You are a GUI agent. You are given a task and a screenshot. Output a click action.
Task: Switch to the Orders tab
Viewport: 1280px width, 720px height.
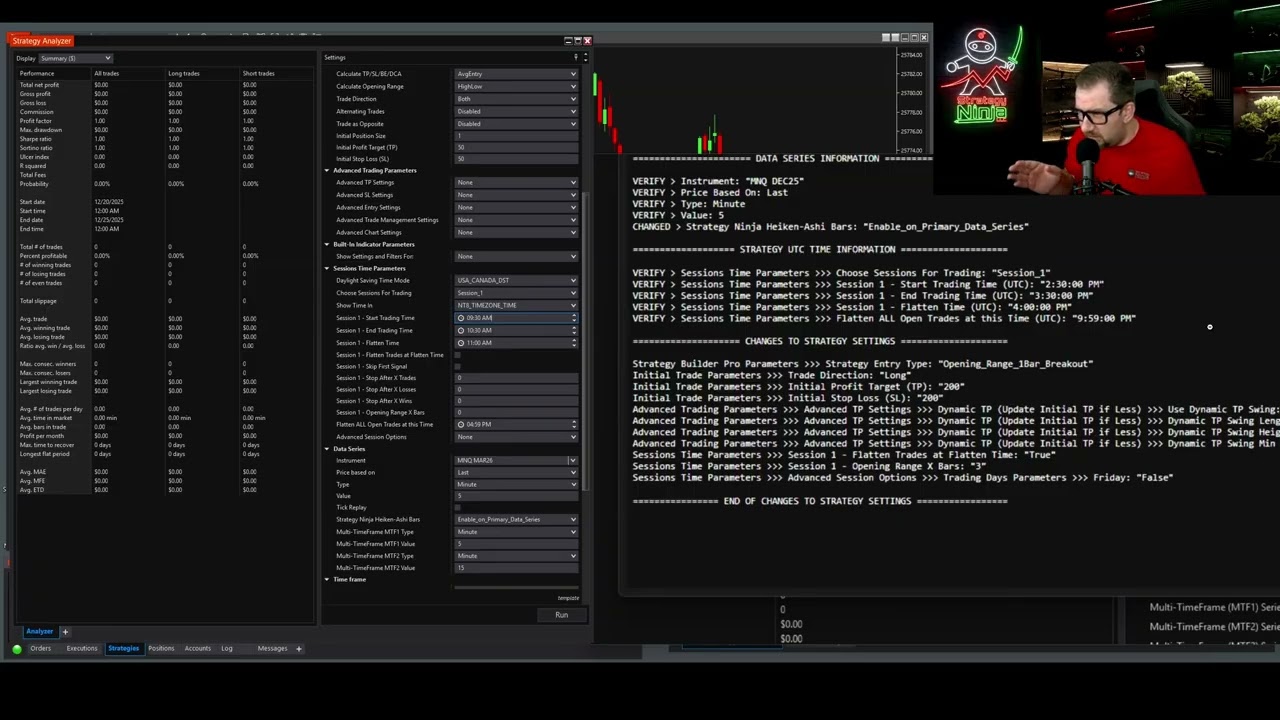coord(40,648)
